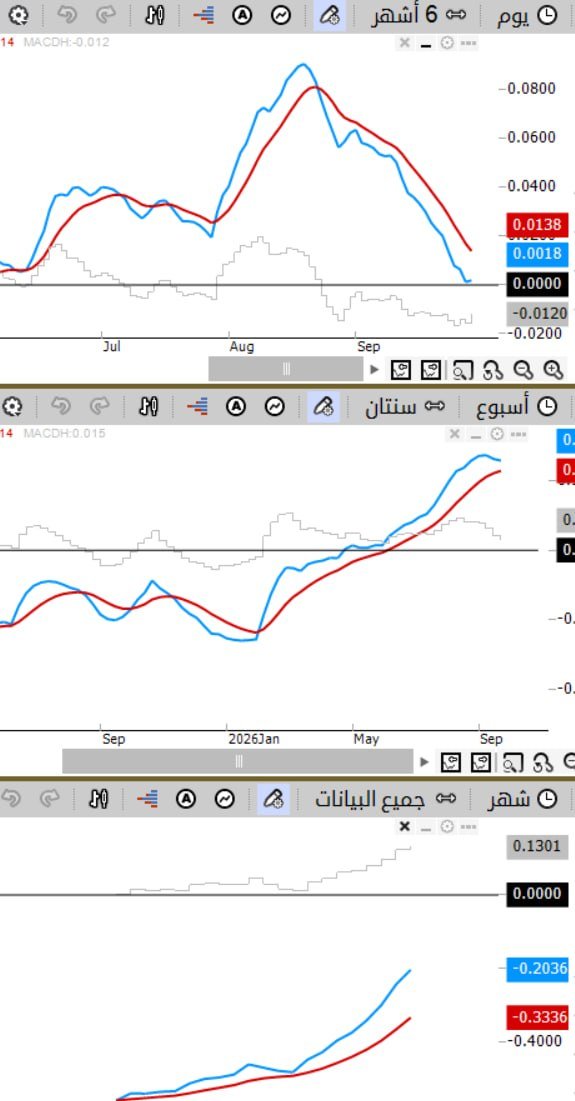575x1101 pixels.
Task: Open chart type candle icon in daily toolbar
Action: (154, 15)
